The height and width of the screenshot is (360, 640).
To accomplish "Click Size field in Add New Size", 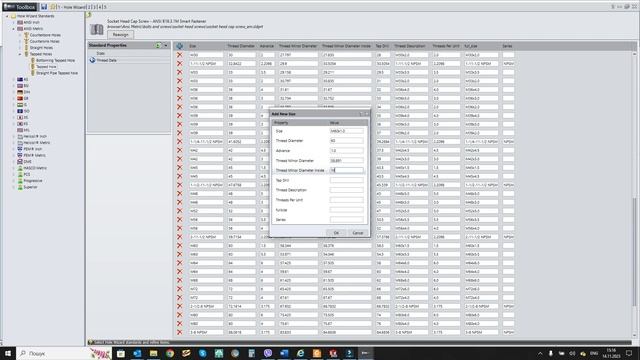I will (x=346, y=131).
